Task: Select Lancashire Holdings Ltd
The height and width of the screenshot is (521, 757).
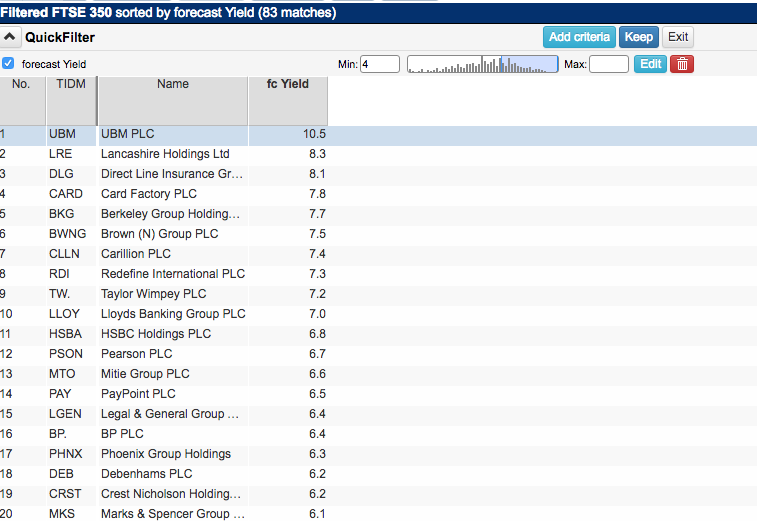Action: pos(165,154)
